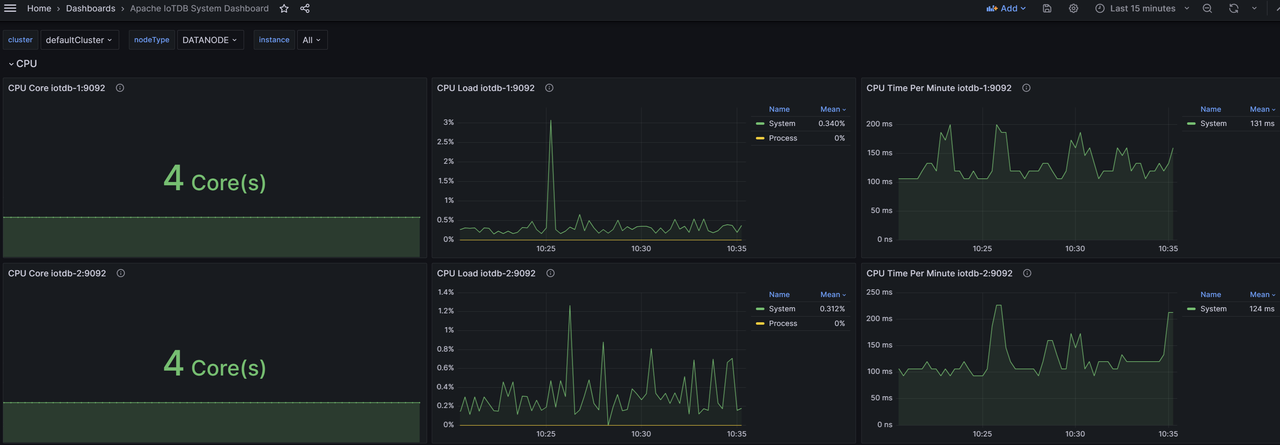Refresh the dashboard
This screenshot has height=445, width=1280.
pos(1233,8)
